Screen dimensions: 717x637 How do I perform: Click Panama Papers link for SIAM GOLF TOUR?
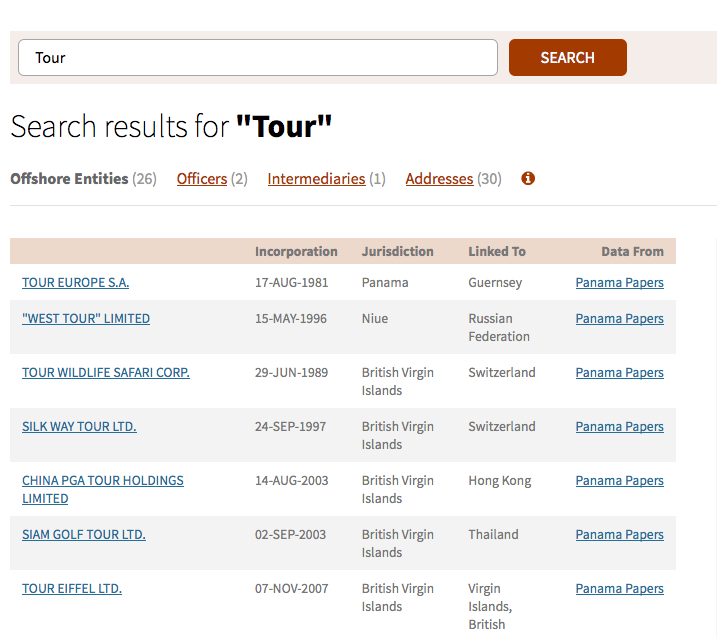click(x=619, y=534)
